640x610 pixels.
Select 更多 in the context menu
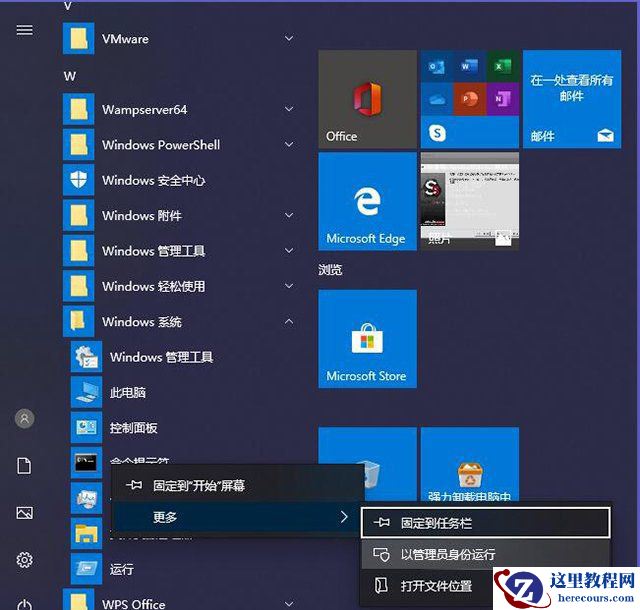238,517
